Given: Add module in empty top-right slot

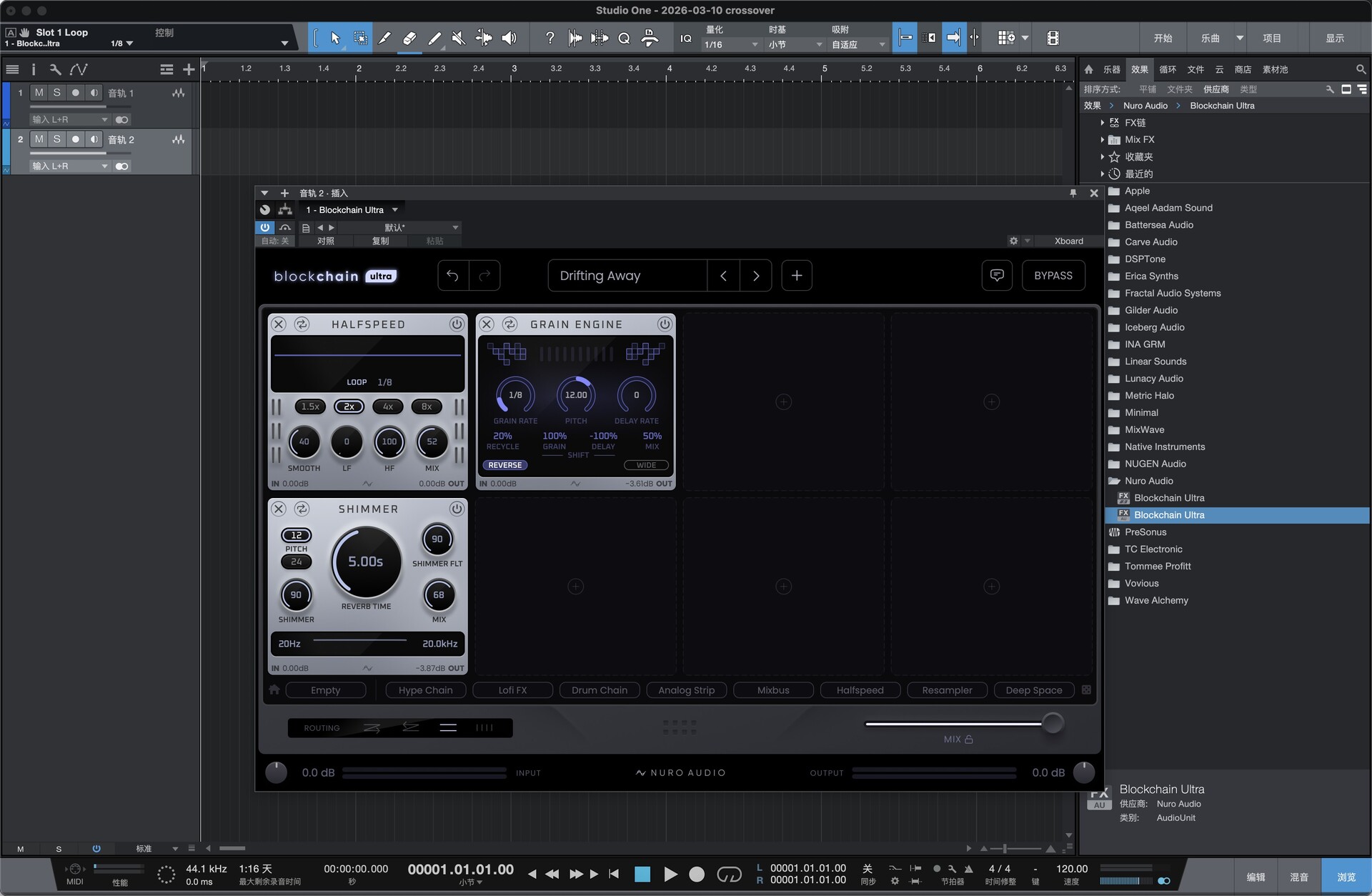Looking at the screenshot, I should [991, 402].
